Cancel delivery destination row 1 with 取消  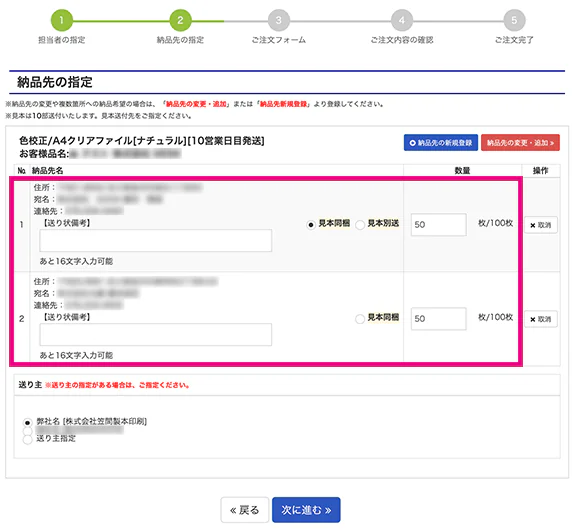(x=541, y=225)
